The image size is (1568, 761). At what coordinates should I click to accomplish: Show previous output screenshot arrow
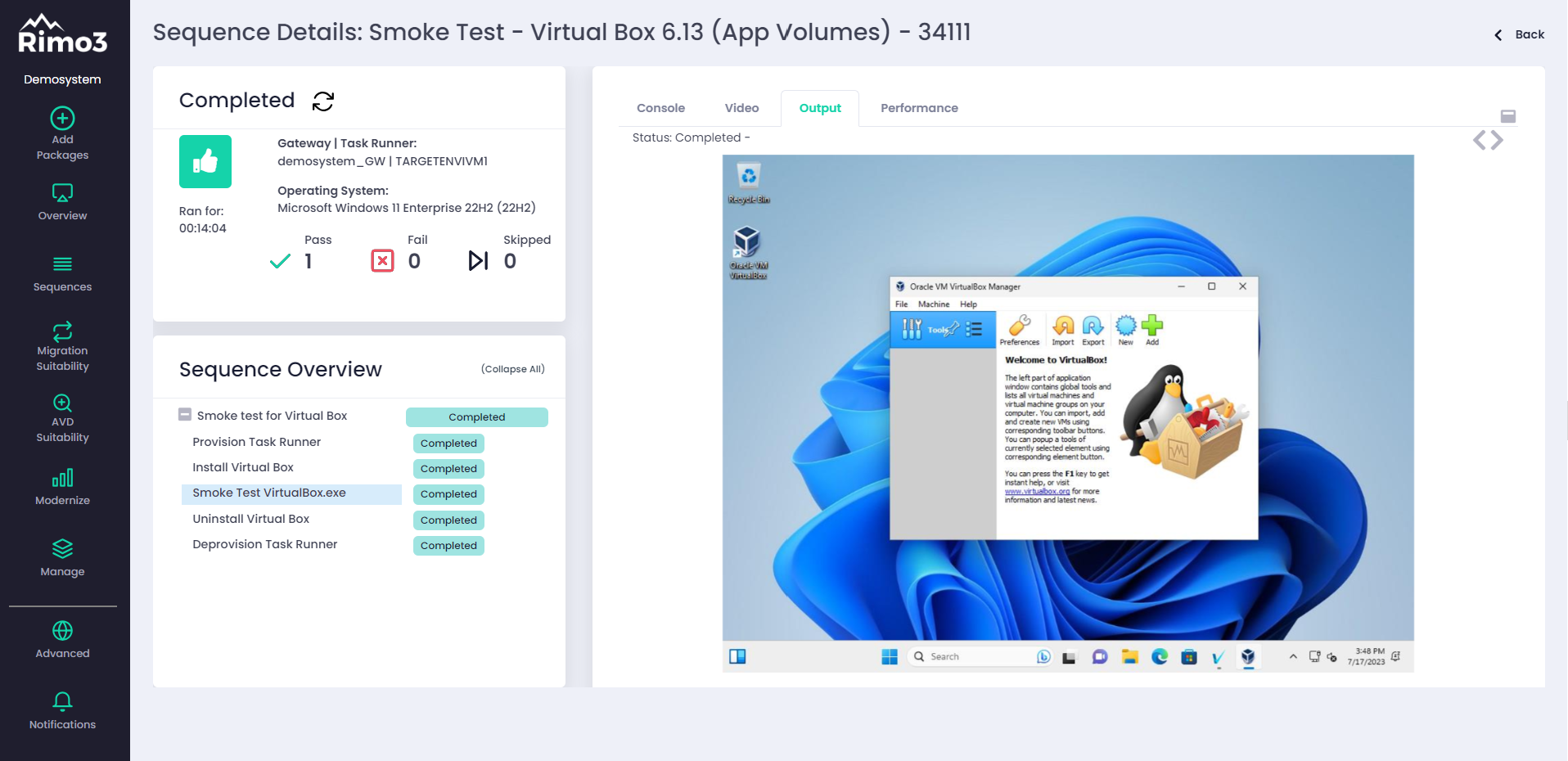point(1480,141)
